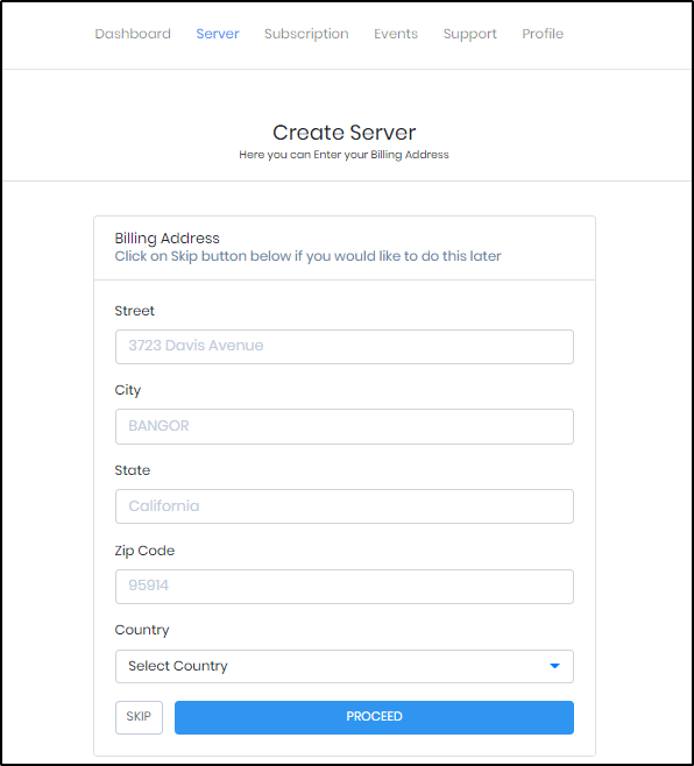Click the Zip Code label
Viewport: 694px width, 766px height.
click(145, 551)
